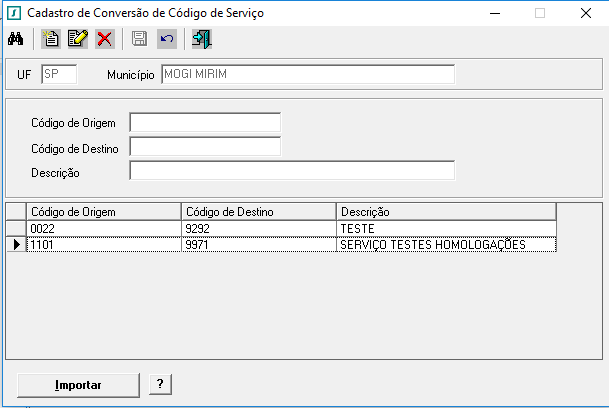The width and height of the screenshot is (611, 408).
Task: Delete record with red X icon
Action: coord(104,39)
